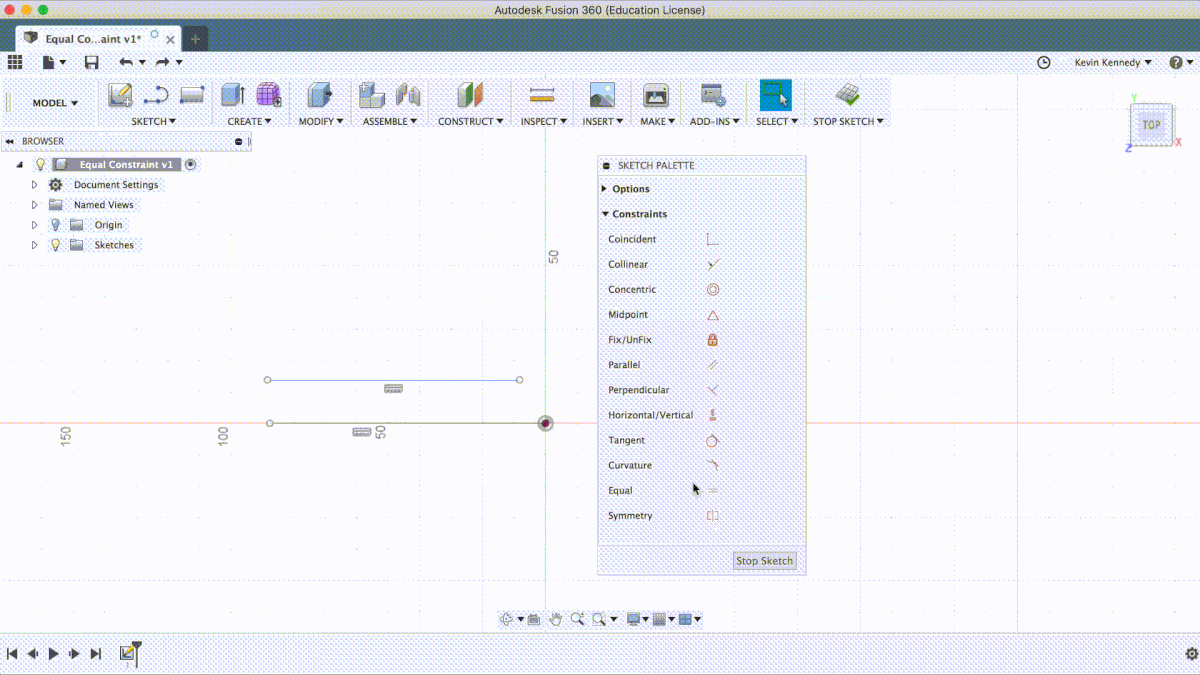
Task: Click the Save disk icon
Action: point(92,62)
